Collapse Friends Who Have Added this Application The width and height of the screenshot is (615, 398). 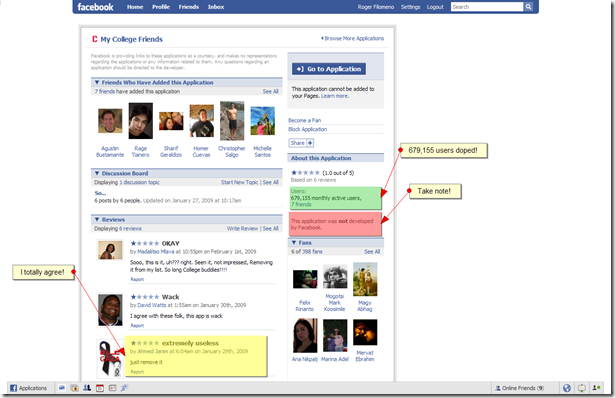click(x=97, y=82)
